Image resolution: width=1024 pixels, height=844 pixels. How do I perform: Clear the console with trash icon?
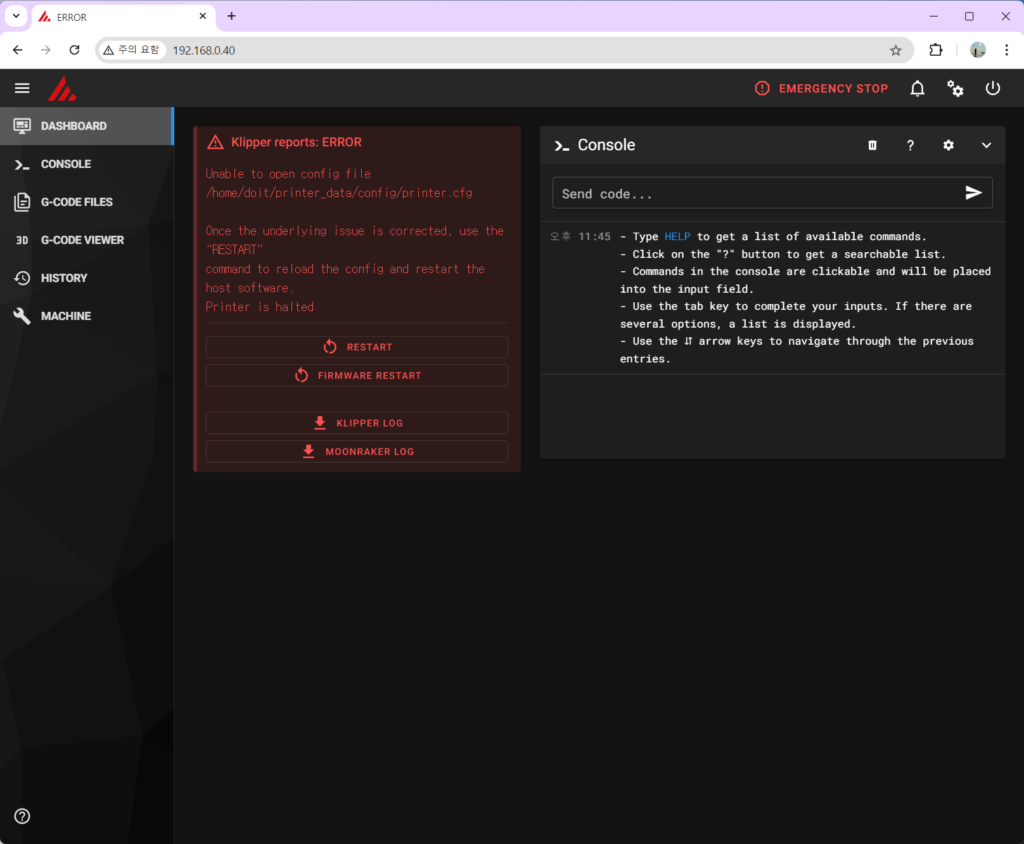pyautogui.click(x=872, y=145)
